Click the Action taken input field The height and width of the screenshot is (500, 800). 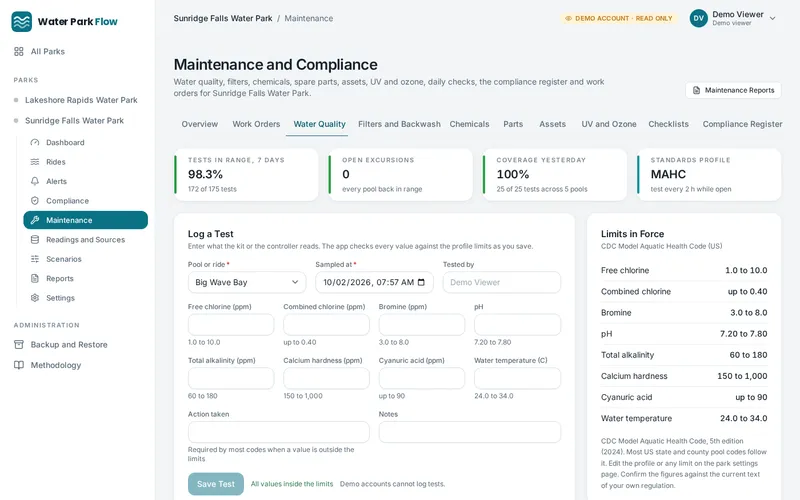click(x=279, y=432)
